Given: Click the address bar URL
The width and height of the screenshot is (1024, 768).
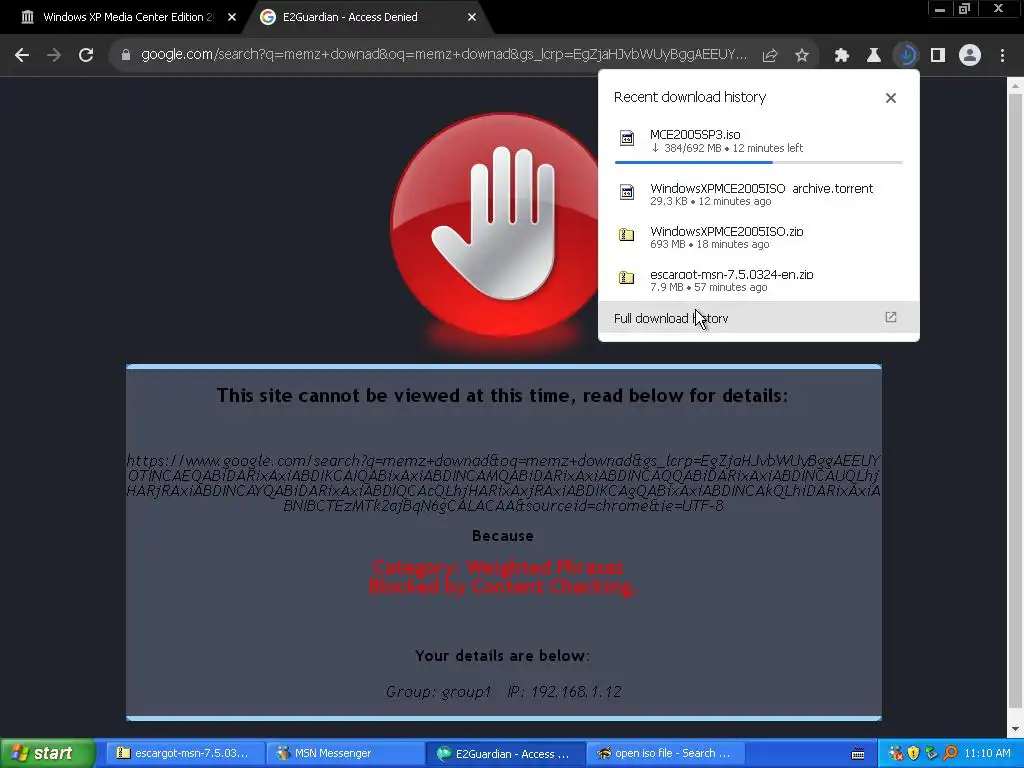Looking at the screenshot, I should 443,54.
